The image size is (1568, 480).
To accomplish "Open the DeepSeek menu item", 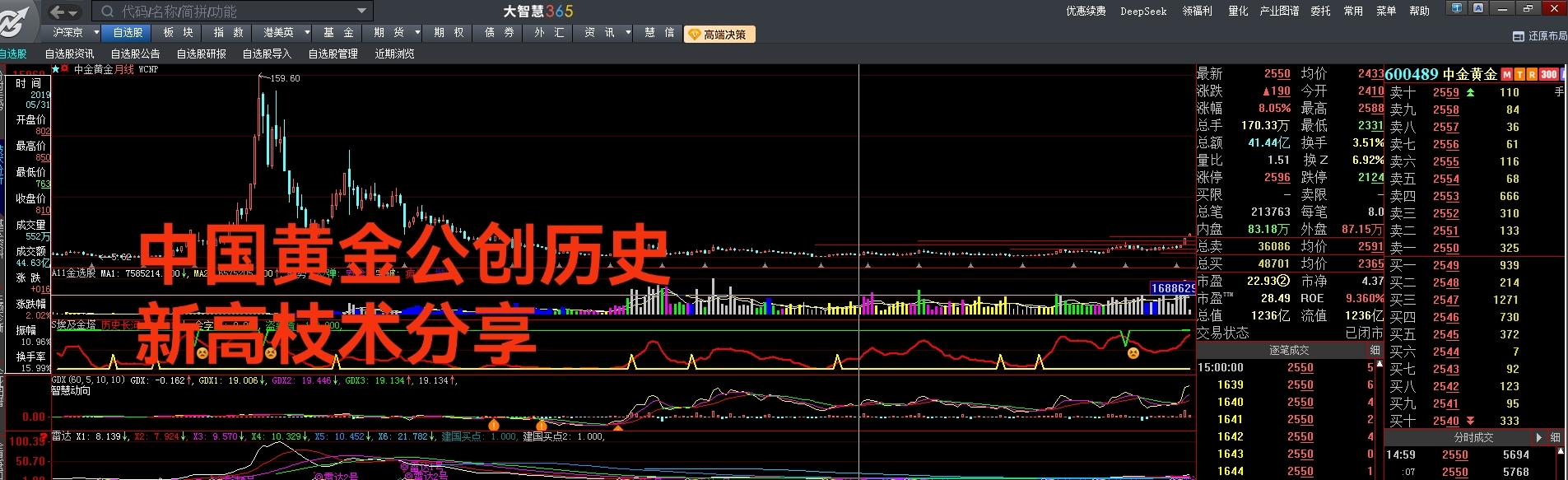I will pyautogui.click(x=1143, y=12).
